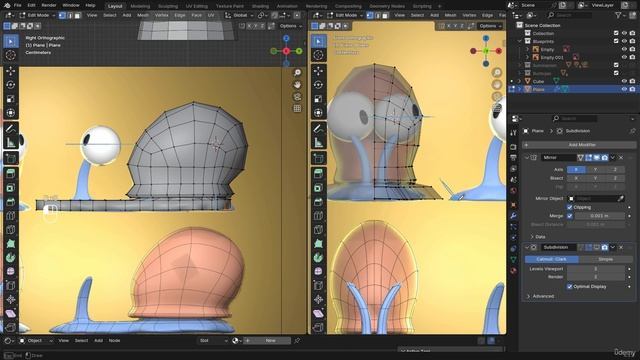Open the Tool properties tab

513,132
